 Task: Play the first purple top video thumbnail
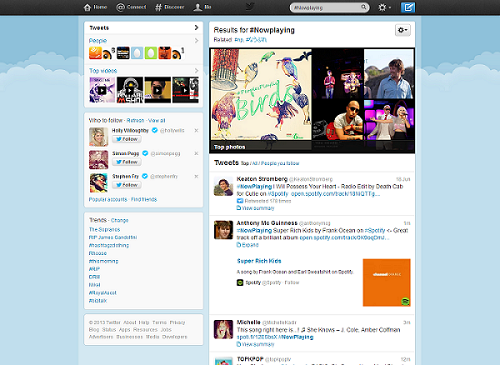pyautogui.click(x=102, y=90)
